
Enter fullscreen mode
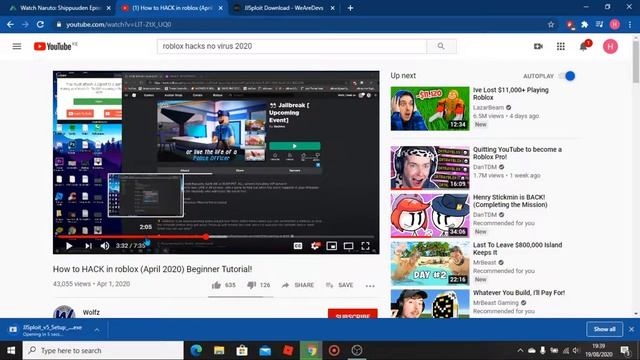[365, 246]
